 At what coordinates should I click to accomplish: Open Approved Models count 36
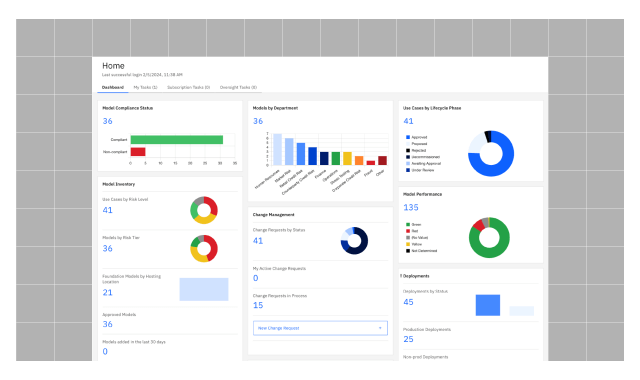pos(107,324)
